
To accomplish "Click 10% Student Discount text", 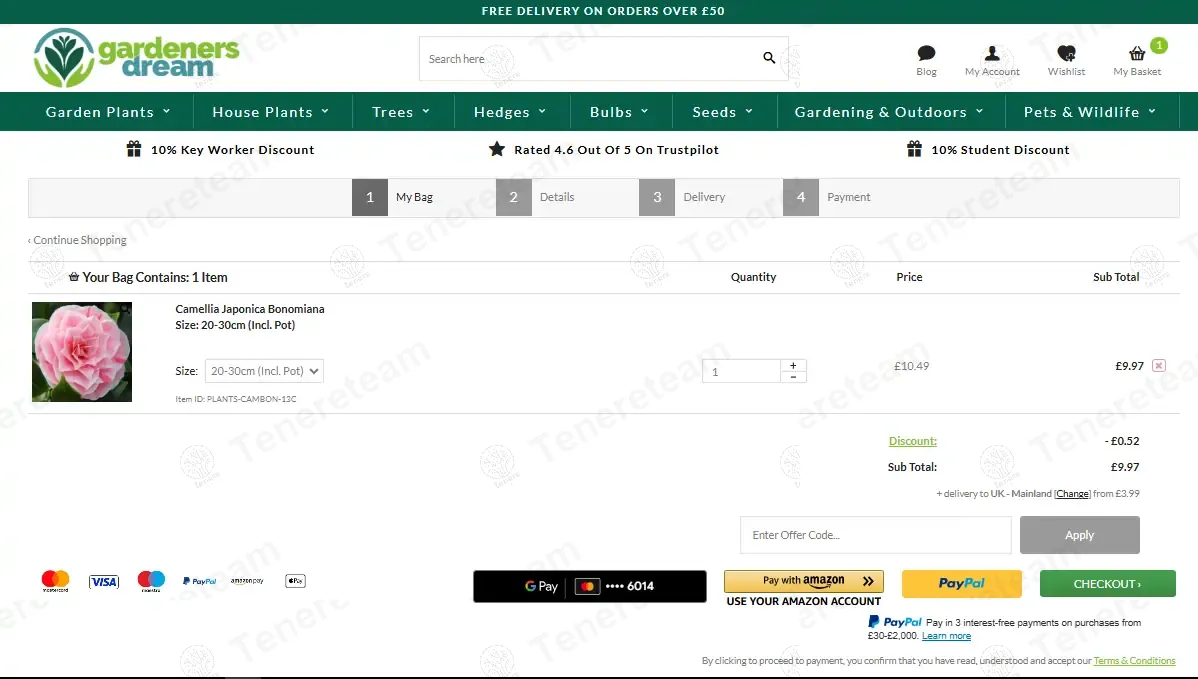I will [1000, 150].
